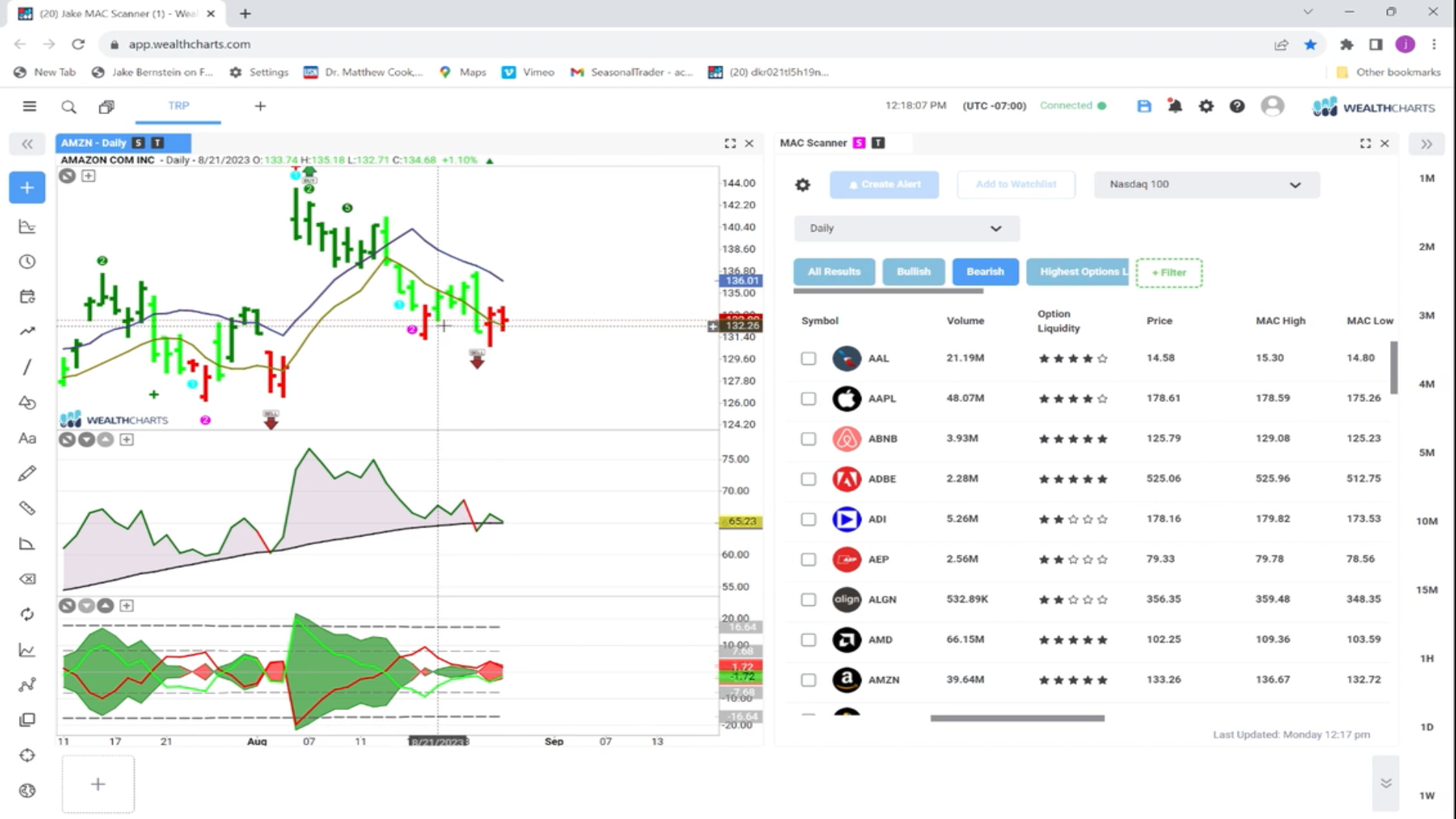Open the hamburger main menu
This screenshot has height=819, width=1456.
click(x=30, y=106)
